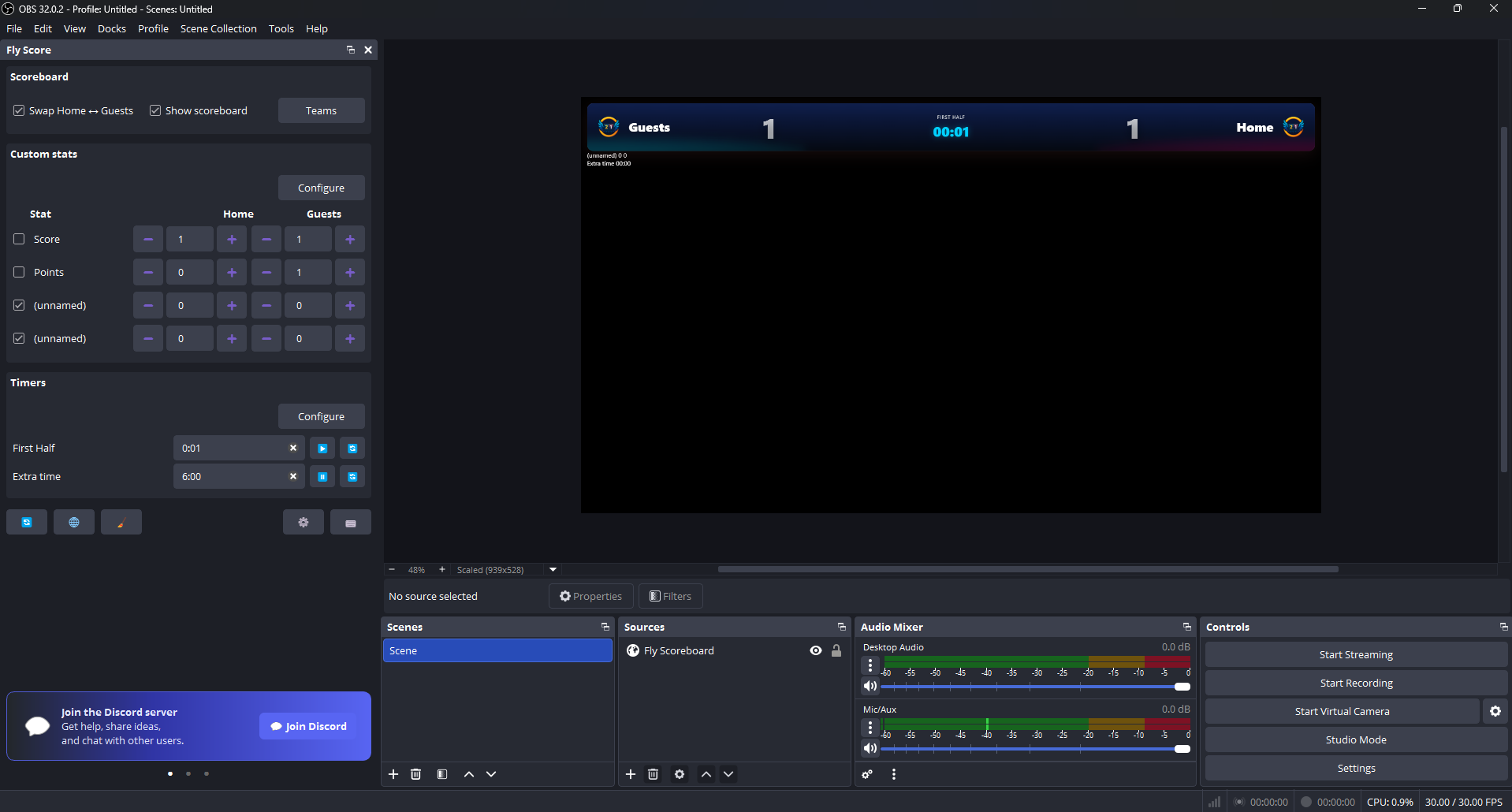
Task: Uncheck Swap Home and Guests checkbox
Action: tap(19, 110)
